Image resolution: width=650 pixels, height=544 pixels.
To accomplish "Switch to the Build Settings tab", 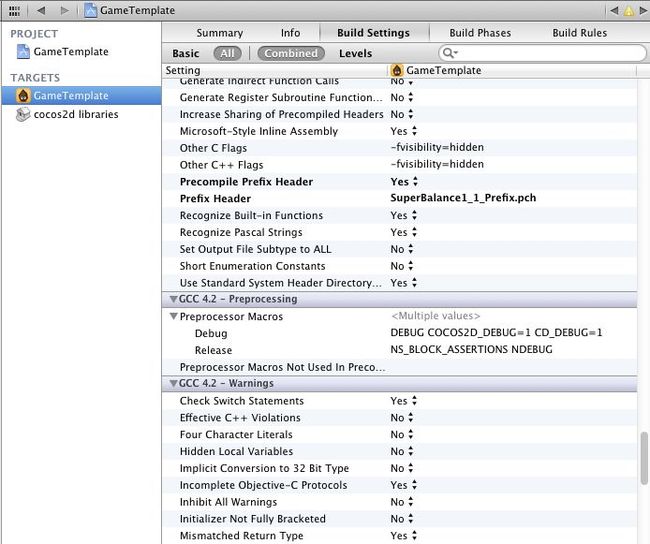I will [x=373, y=33].
